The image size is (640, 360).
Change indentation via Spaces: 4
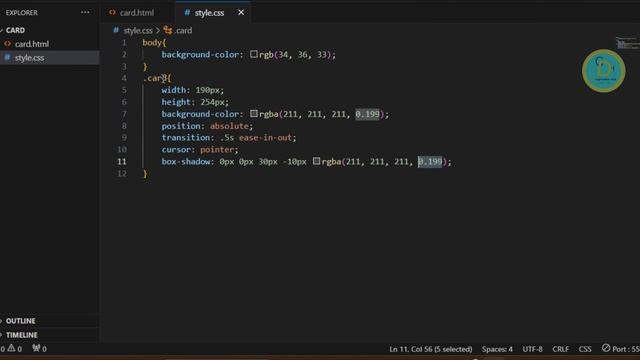497,349
